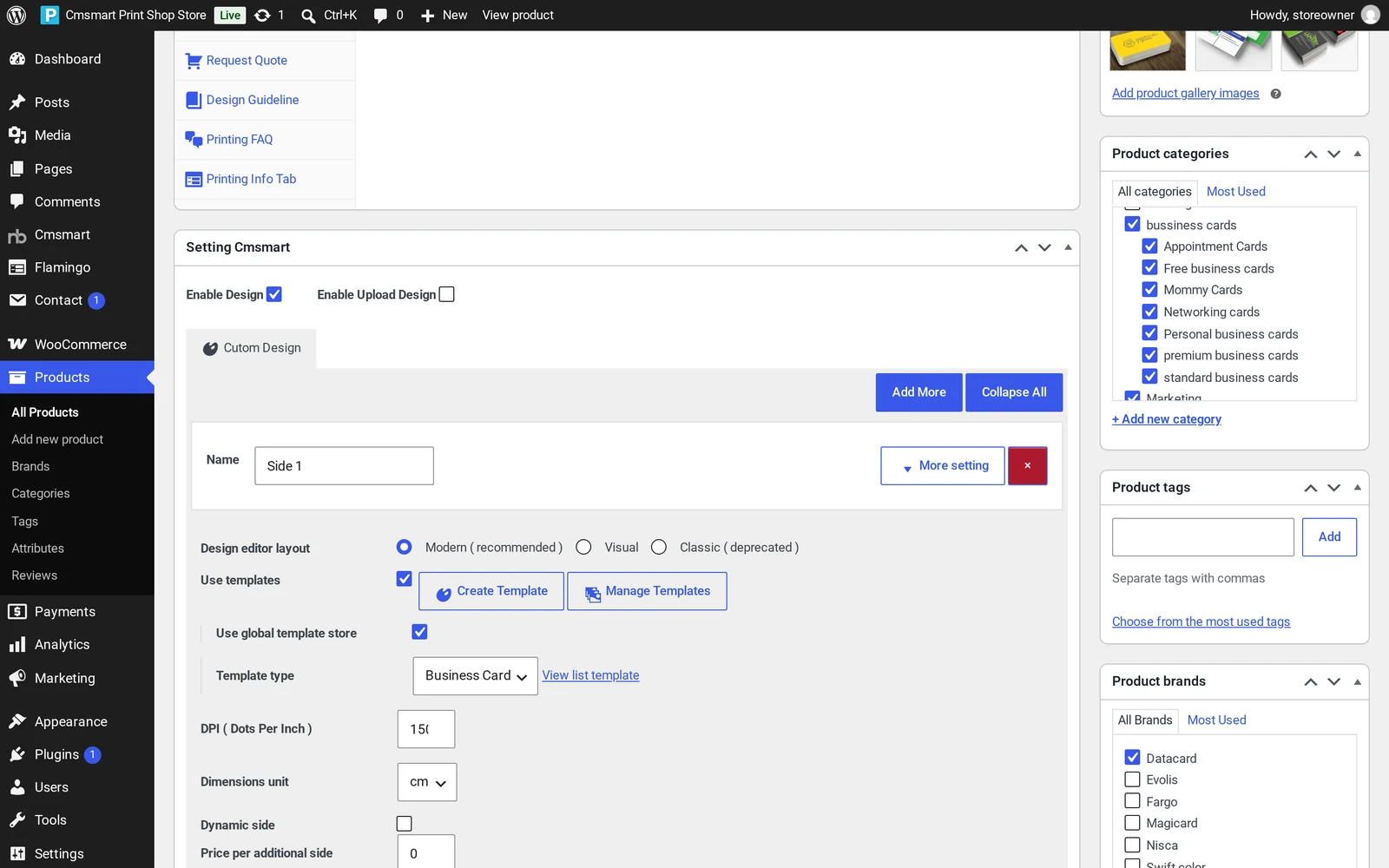Open Add new product submenu
Screen dimensions: 1389x868
[57, 439]
